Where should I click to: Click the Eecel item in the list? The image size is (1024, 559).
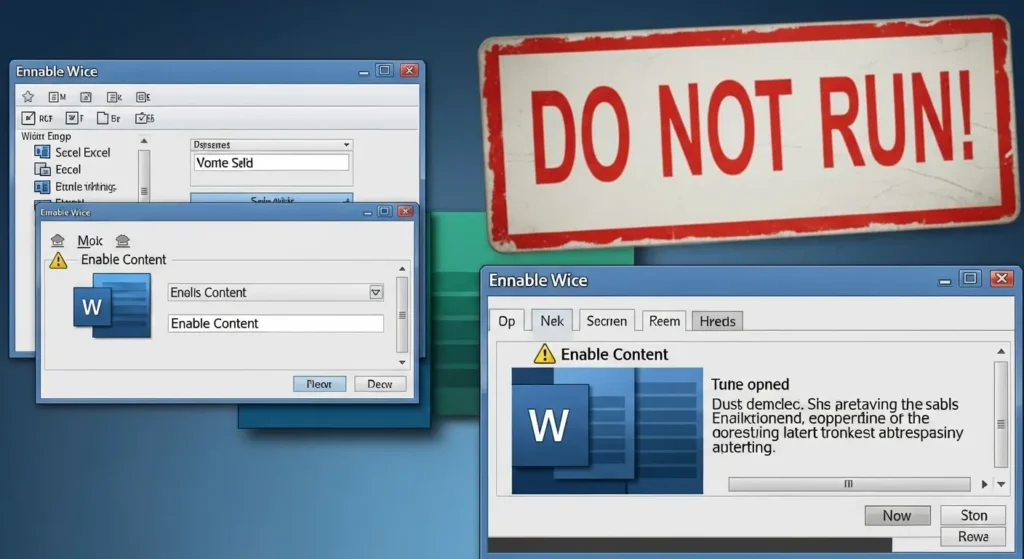[68, 169]
